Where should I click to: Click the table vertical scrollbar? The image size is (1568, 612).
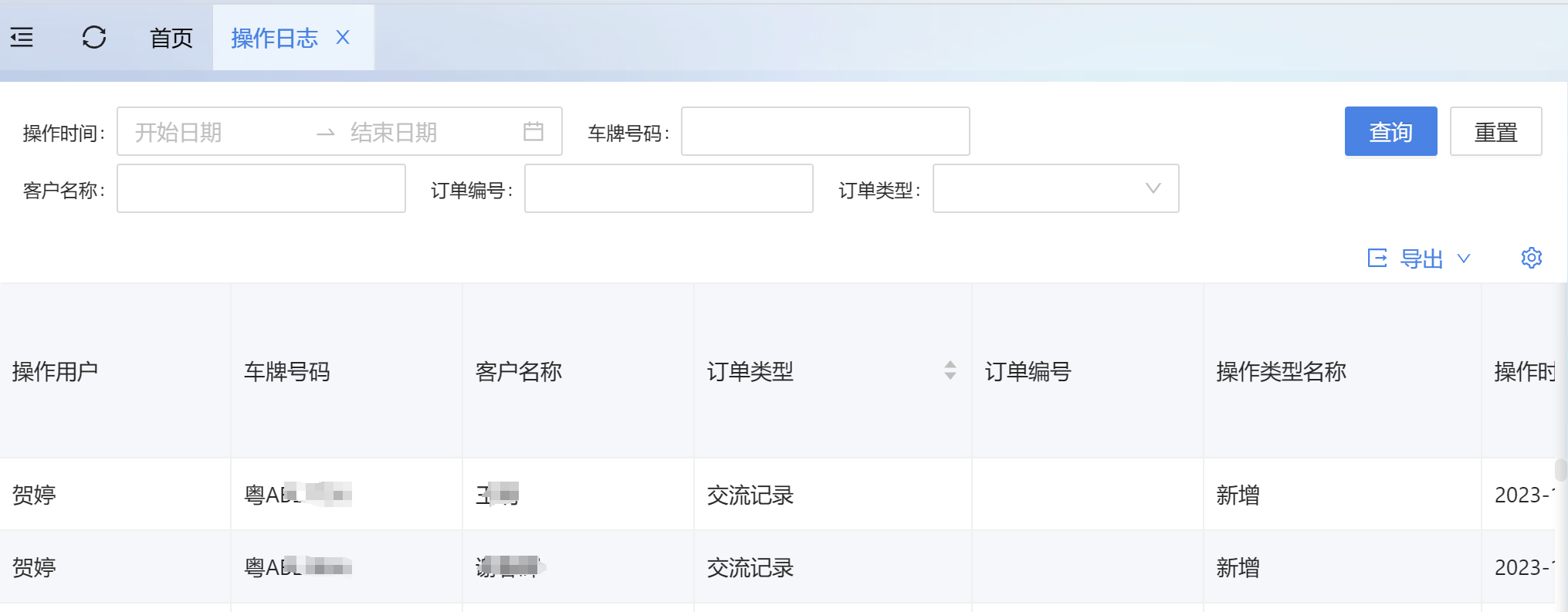click(1561, 471)
